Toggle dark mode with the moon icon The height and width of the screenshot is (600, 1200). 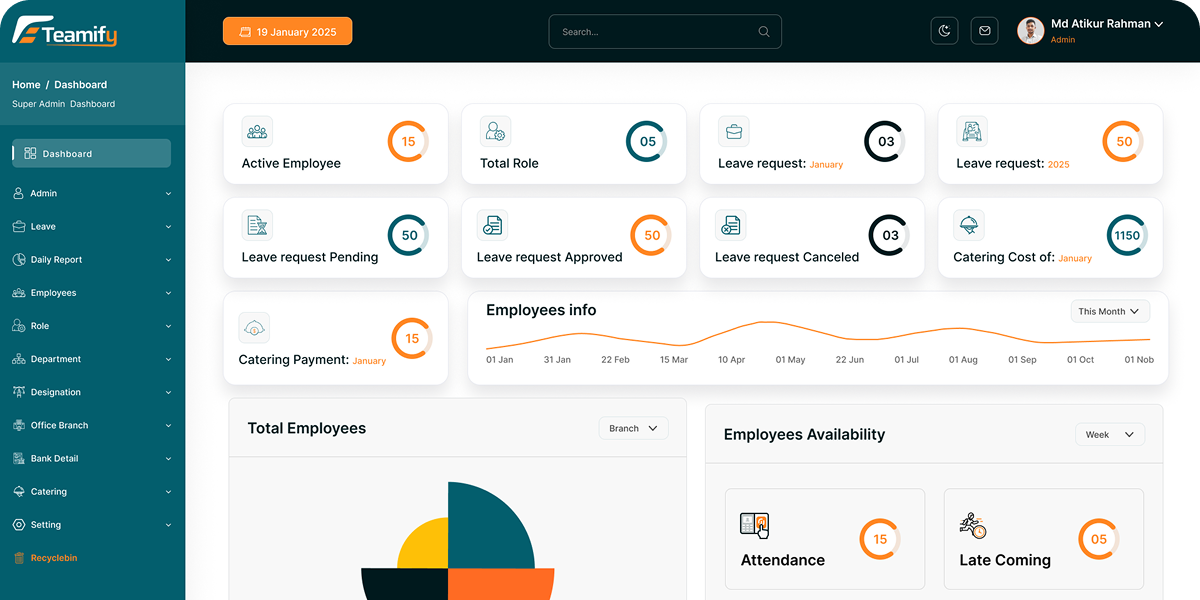point(944,31)
